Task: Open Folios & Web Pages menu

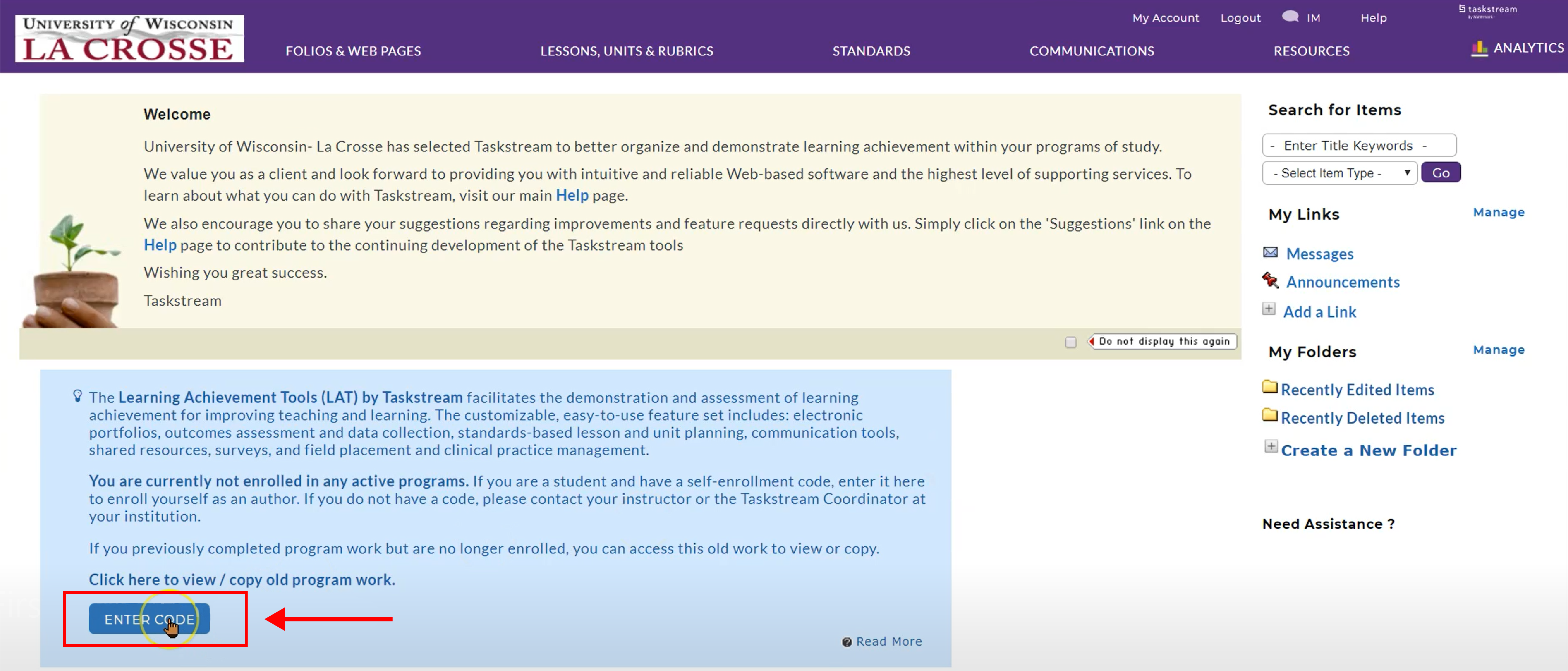Action: (x=353, y=51)
